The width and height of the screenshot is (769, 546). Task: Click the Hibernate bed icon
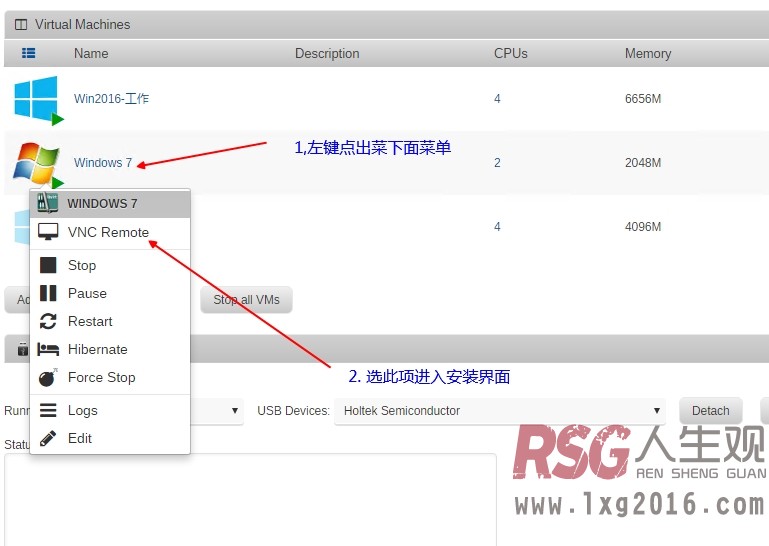pos(48,349)
